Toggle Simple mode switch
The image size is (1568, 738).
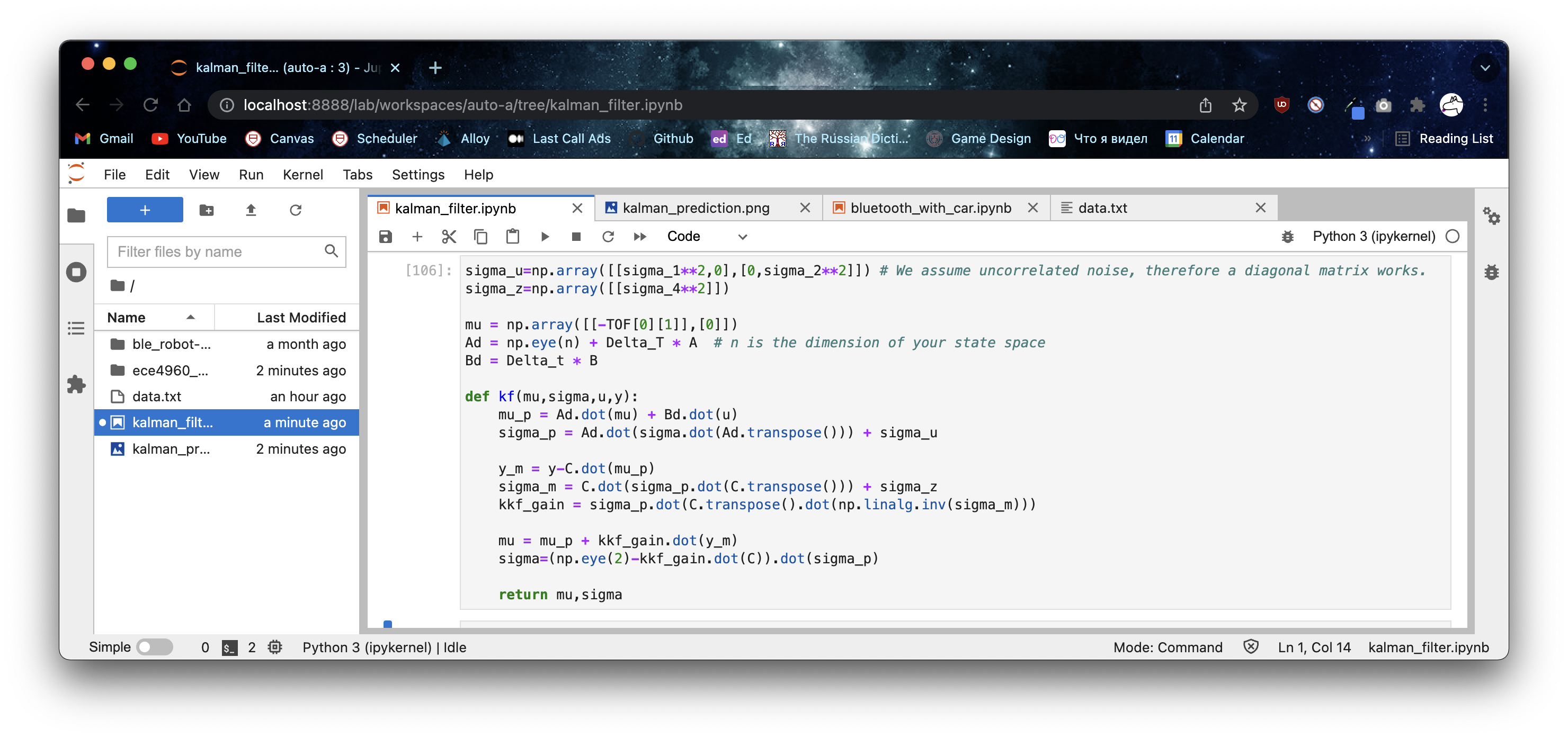point(155,646)
